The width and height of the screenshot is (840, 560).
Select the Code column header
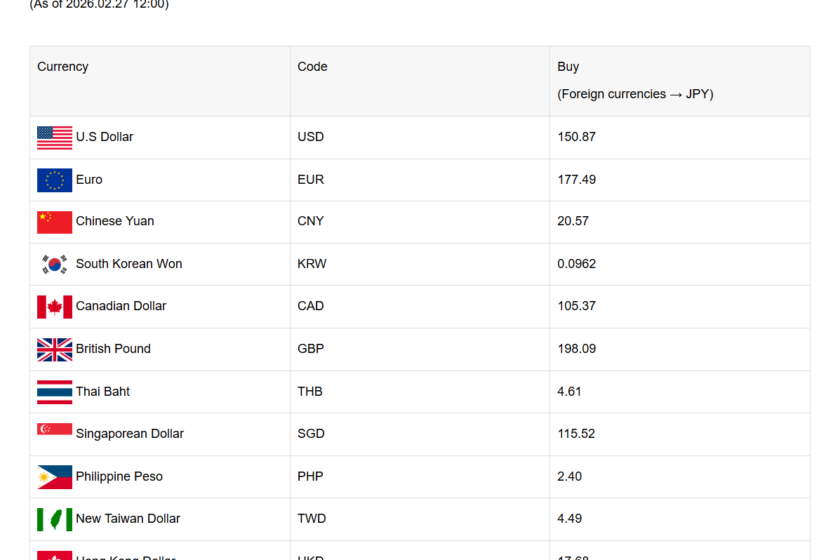point(312,67)
